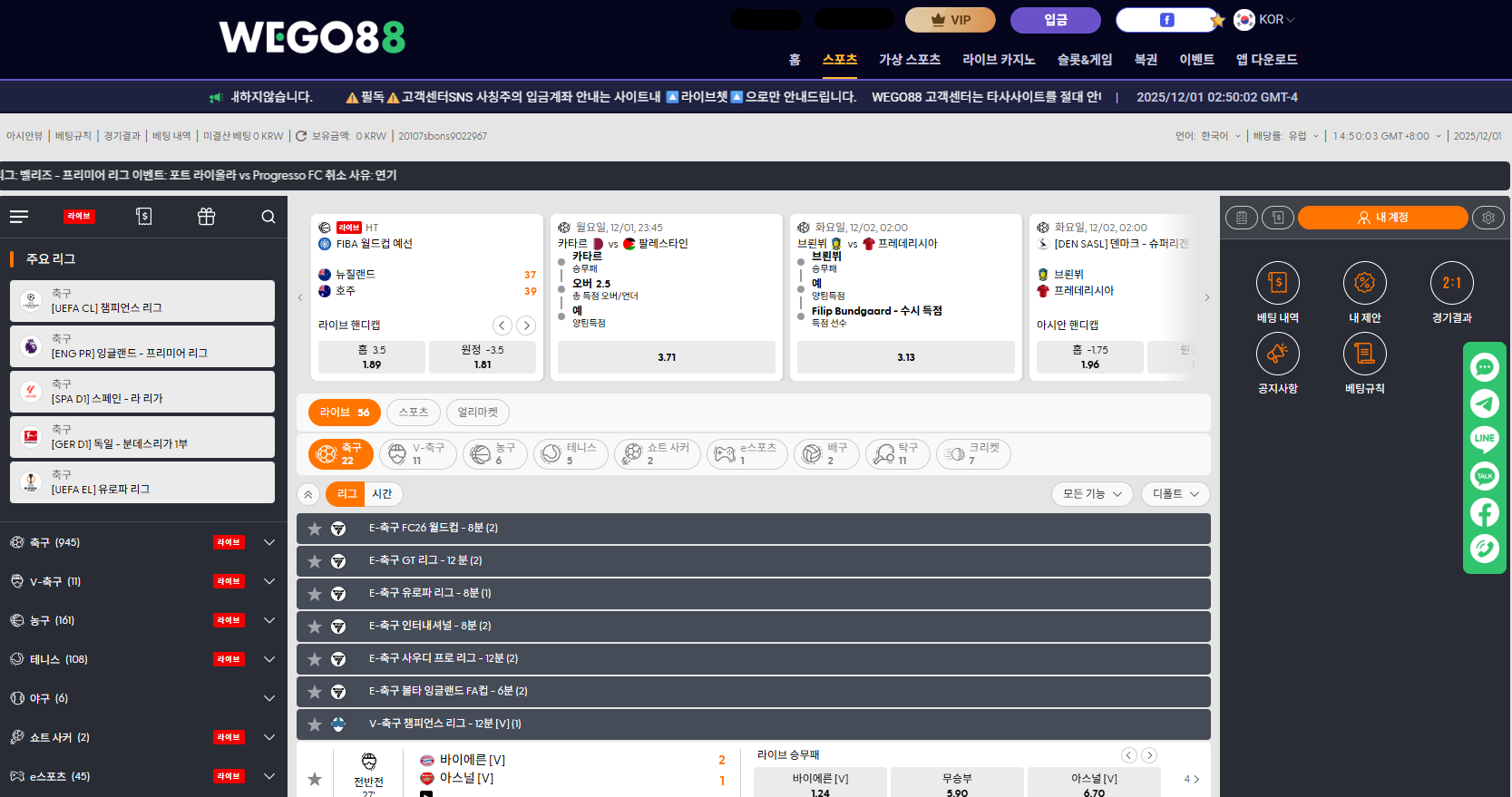Favorite star for V-축구 챔피언스 리그
Image resolution: width=1512 pixels, height=797 pixels.
tap(315, 724)
